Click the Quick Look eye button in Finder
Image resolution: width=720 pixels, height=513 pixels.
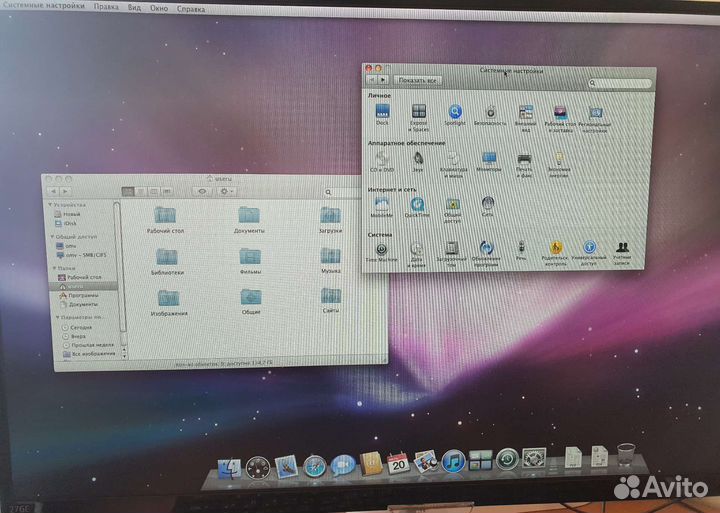tap(202, 191)
